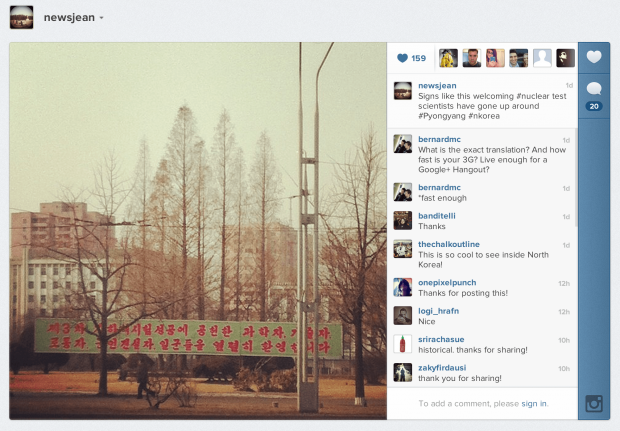Image resolution: width=620 pixels, height=431 pixels.
Task: Open the newsjean profile picture in header
Action: [21, 17]
